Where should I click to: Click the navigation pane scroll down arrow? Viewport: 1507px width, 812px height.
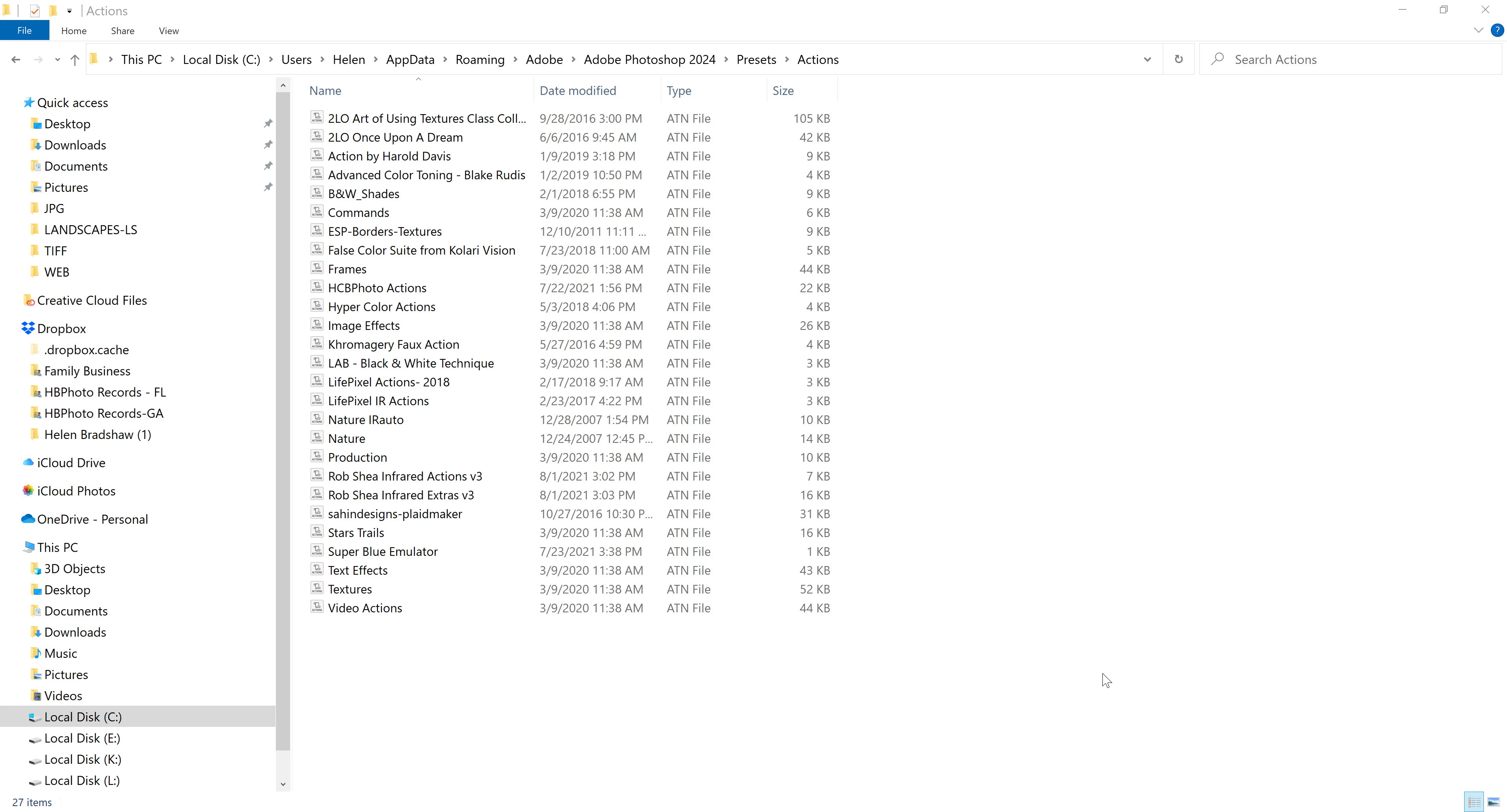click(x=283, y=784)
